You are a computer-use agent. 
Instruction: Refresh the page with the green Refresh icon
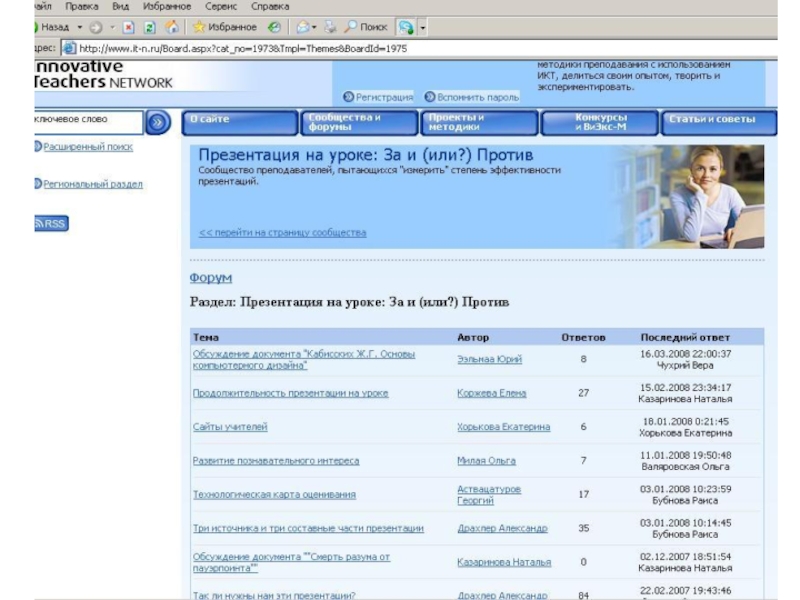coord(149,27)
